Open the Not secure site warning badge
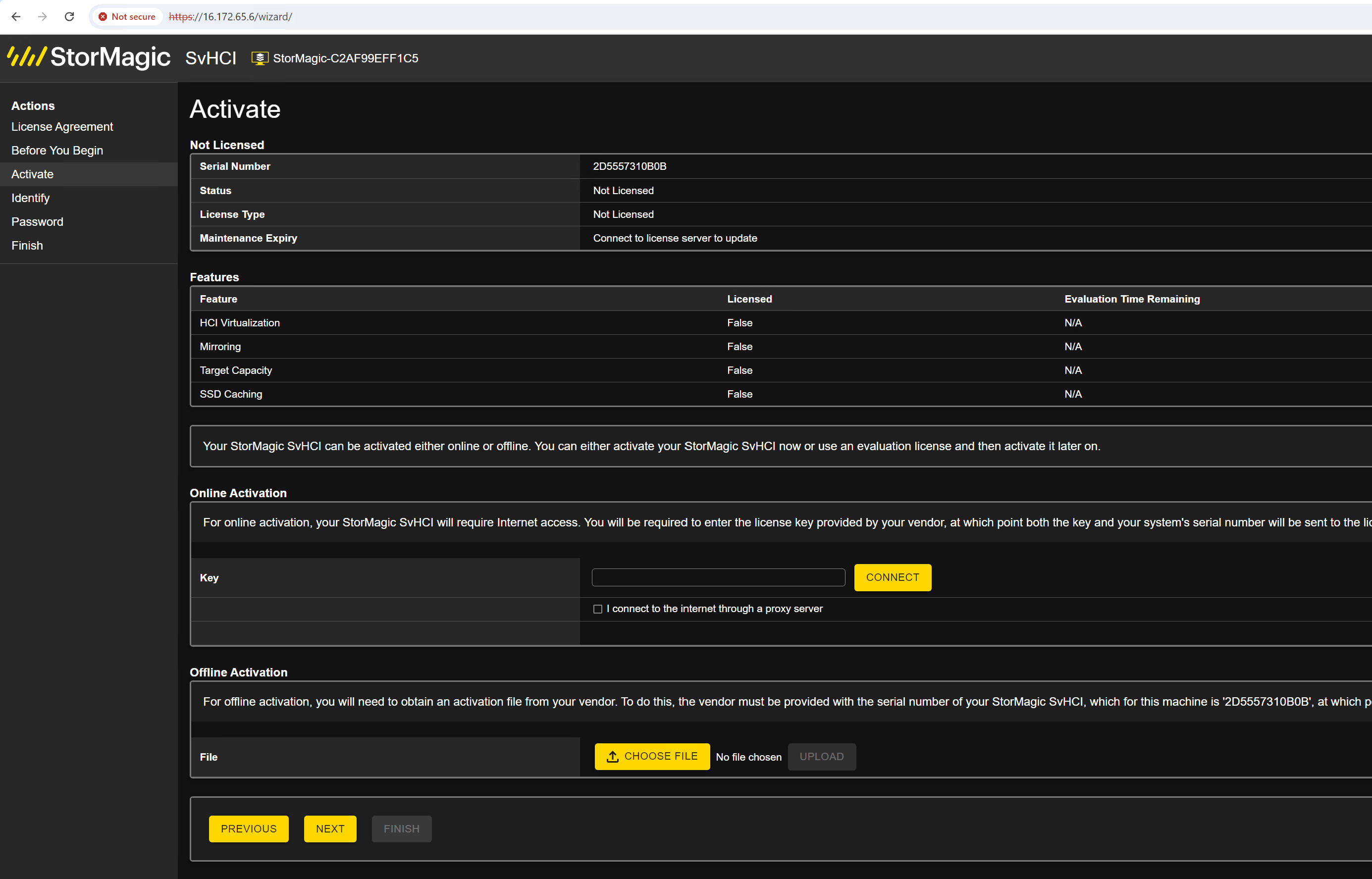This screenshot has width=1372, height=879. [x=127, y=16]
